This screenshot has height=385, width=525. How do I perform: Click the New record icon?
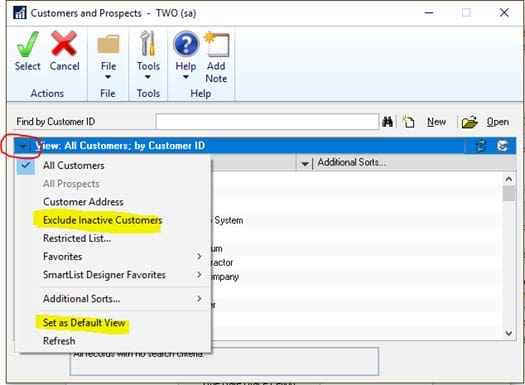pyautogui.click(x=408, y=122)
